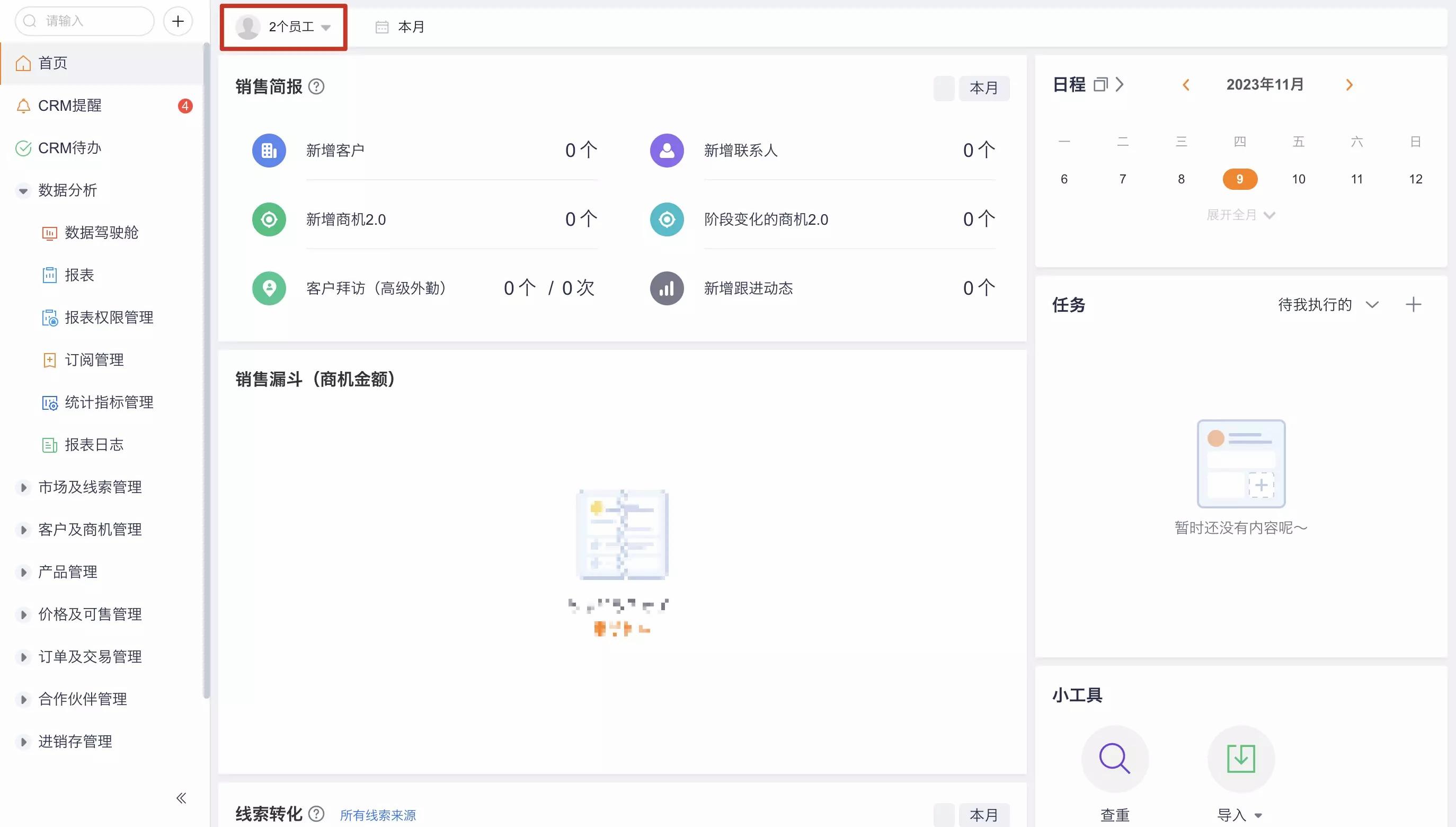Expand 进销存管理 section
1456x827 pixels.
[x=23, y=742]
